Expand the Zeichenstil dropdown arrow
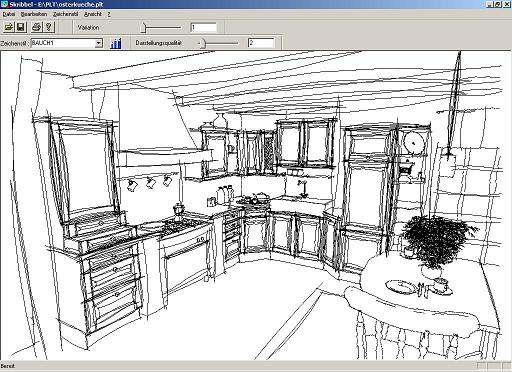The height and width of the screenshot is (372, 512). pos(99,43)
